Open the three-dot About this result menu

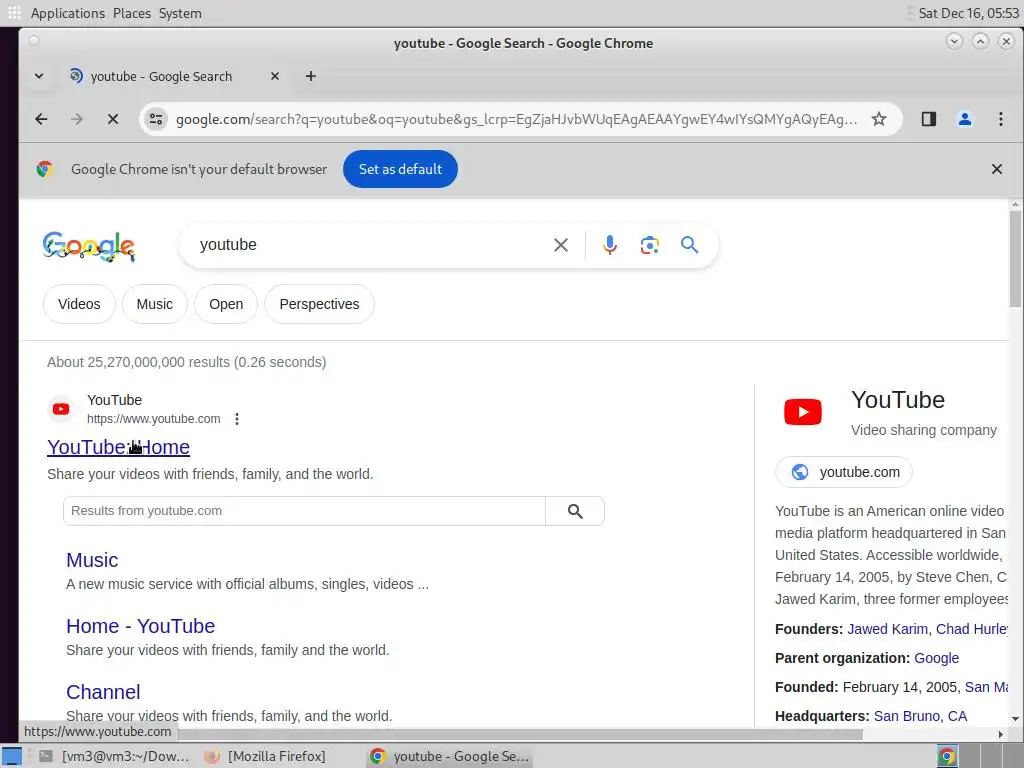point(237,419)
